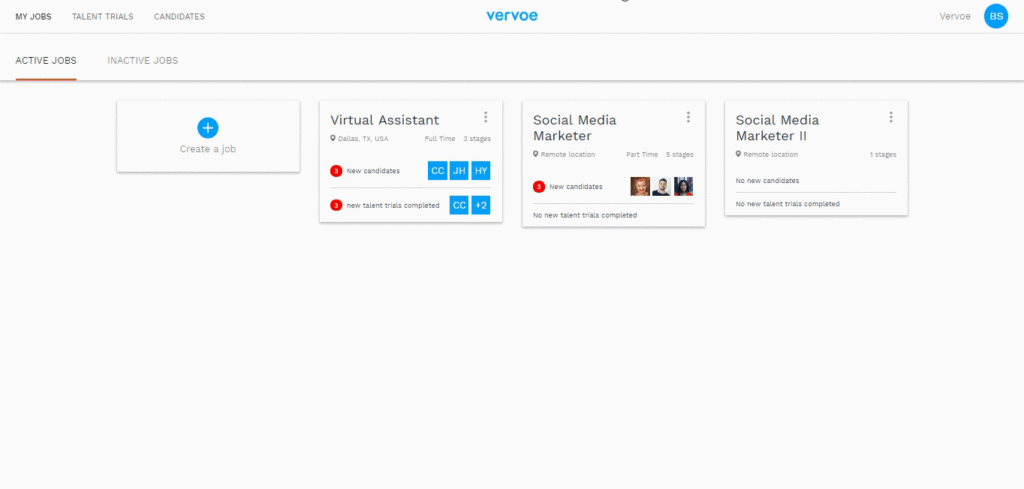Click the +2 talent trials badge
Viewport: 1024px width, 489px height.
pos(481,205)
